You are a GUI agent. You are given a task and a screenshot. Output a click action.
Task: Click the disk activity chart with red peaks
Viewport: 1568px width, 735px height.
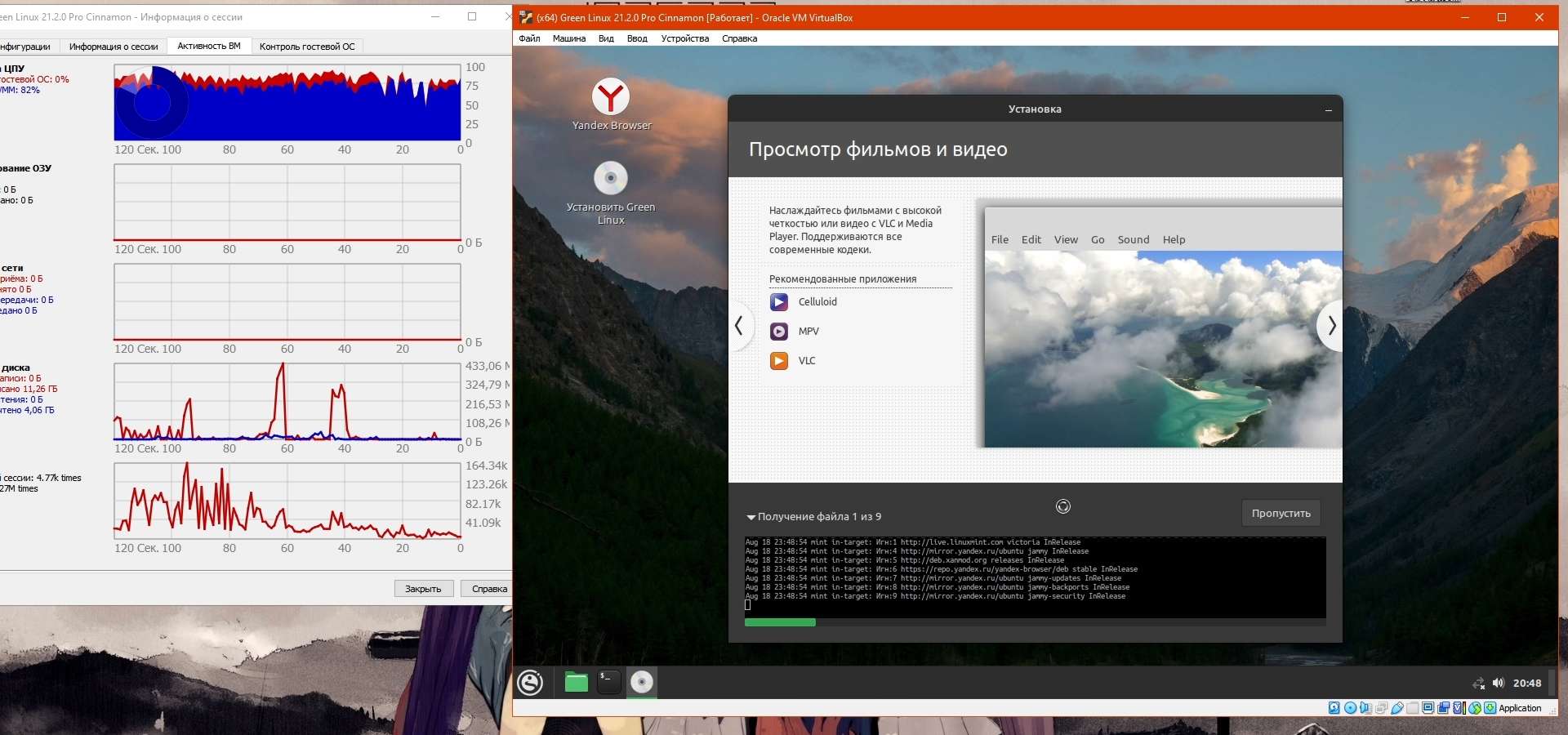coord(287,402)
